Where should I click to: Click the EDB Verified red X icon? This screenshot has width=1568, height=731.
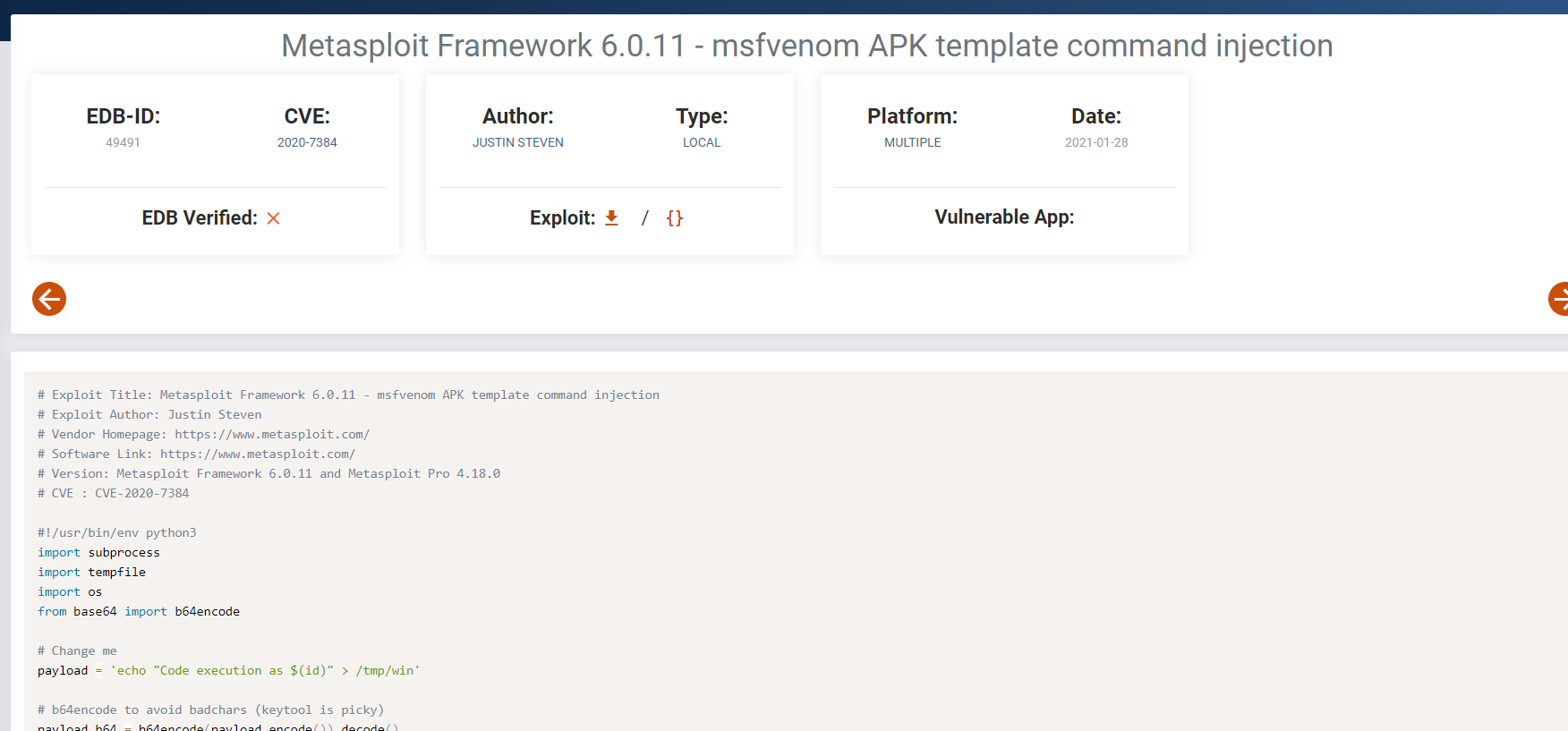pos(274,218)
